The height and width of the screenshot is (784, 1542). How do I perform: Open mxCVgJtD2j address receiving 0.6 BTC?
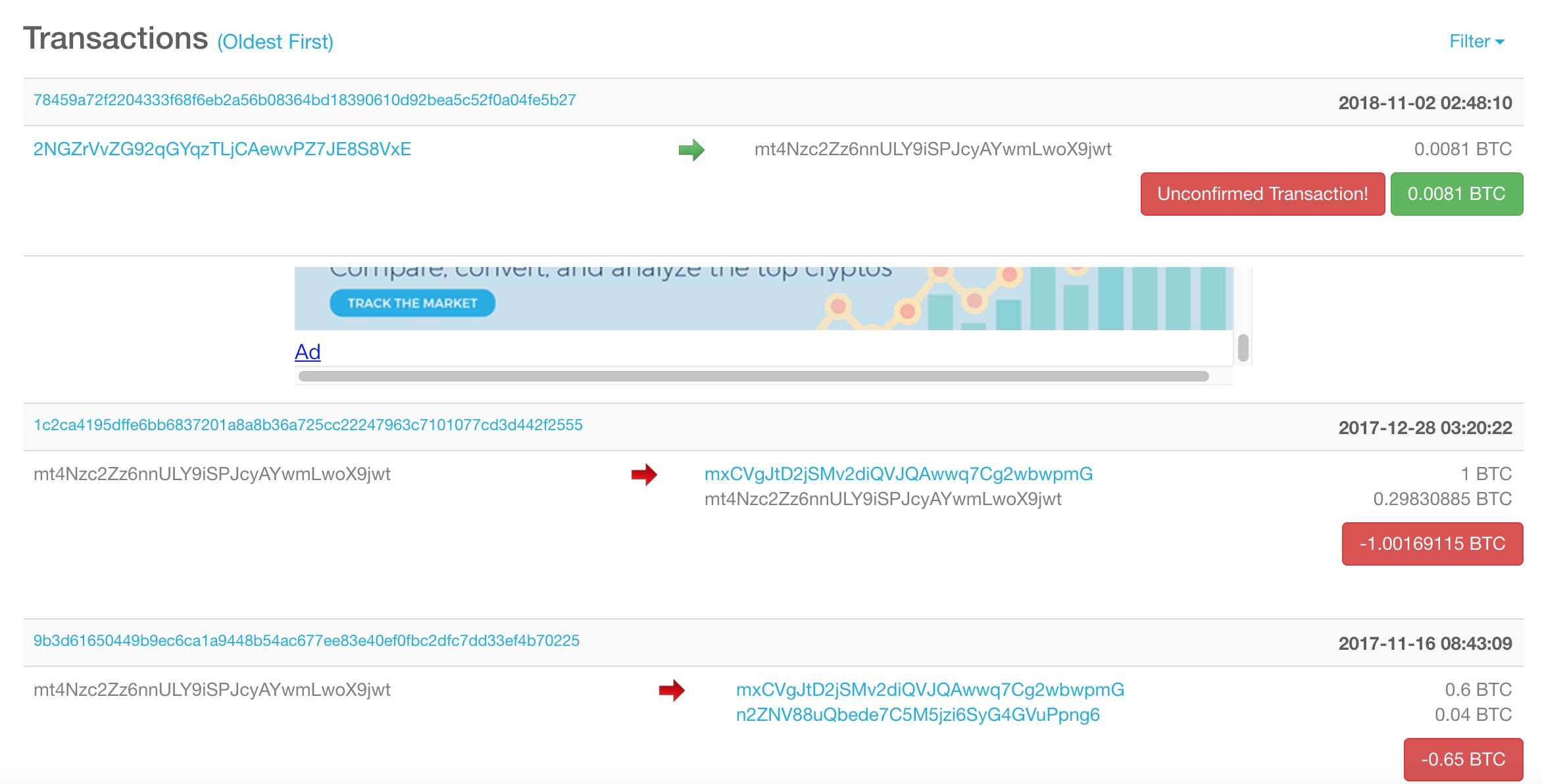pos(930,690)
